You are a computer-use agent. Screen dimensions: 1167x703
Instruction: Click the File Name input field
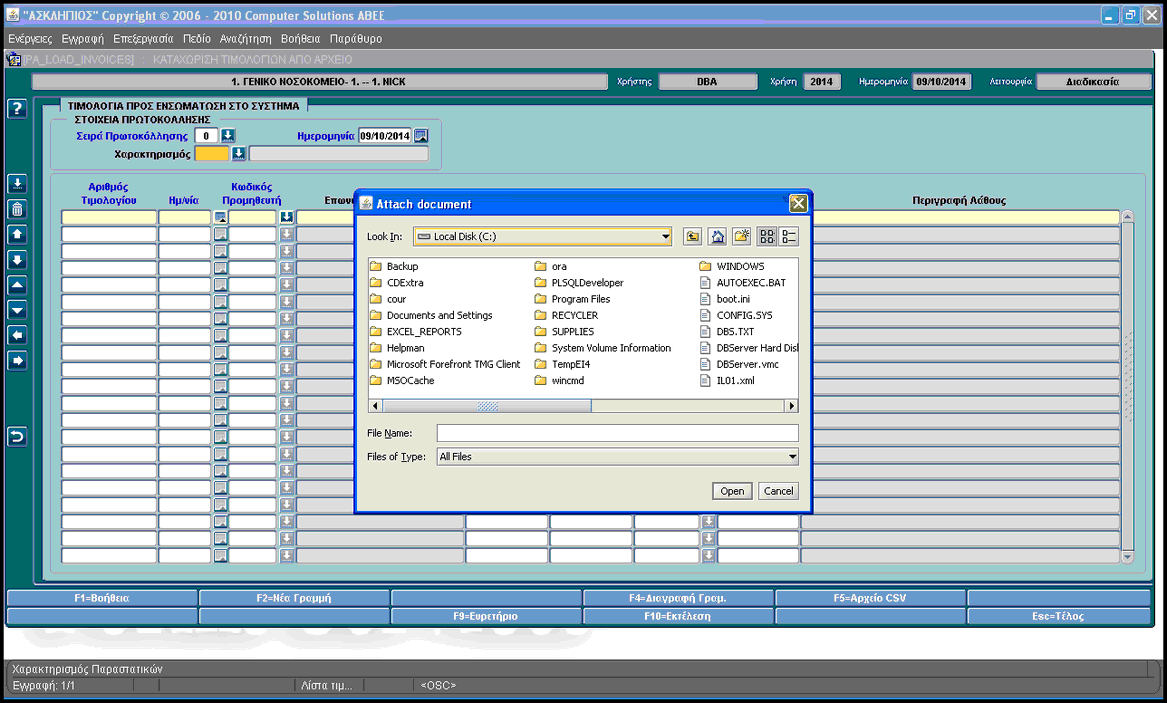tap(618, 433)
